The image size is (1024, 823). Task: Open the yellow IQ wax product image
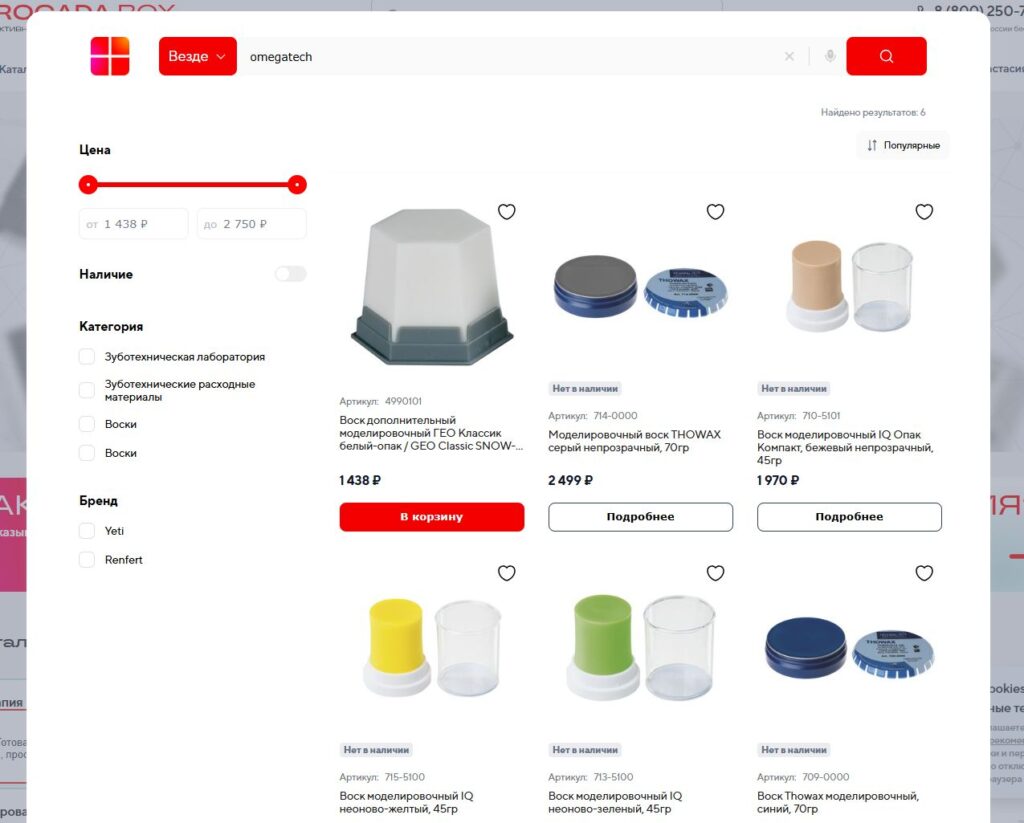coord(432,647)
